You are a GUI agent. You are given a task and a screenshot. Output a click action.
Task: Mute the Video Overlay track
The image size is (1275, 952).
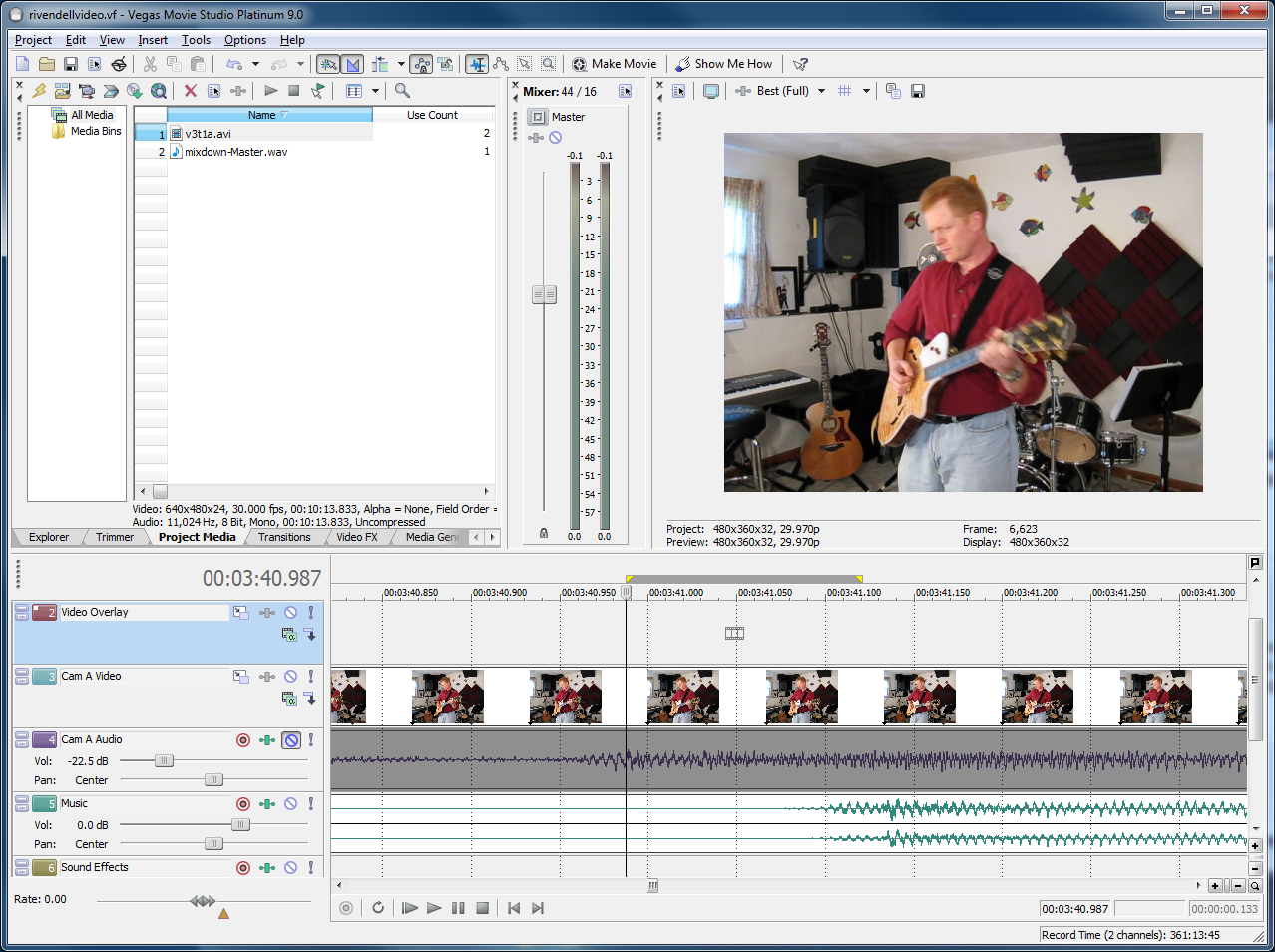tap(291, 613)
